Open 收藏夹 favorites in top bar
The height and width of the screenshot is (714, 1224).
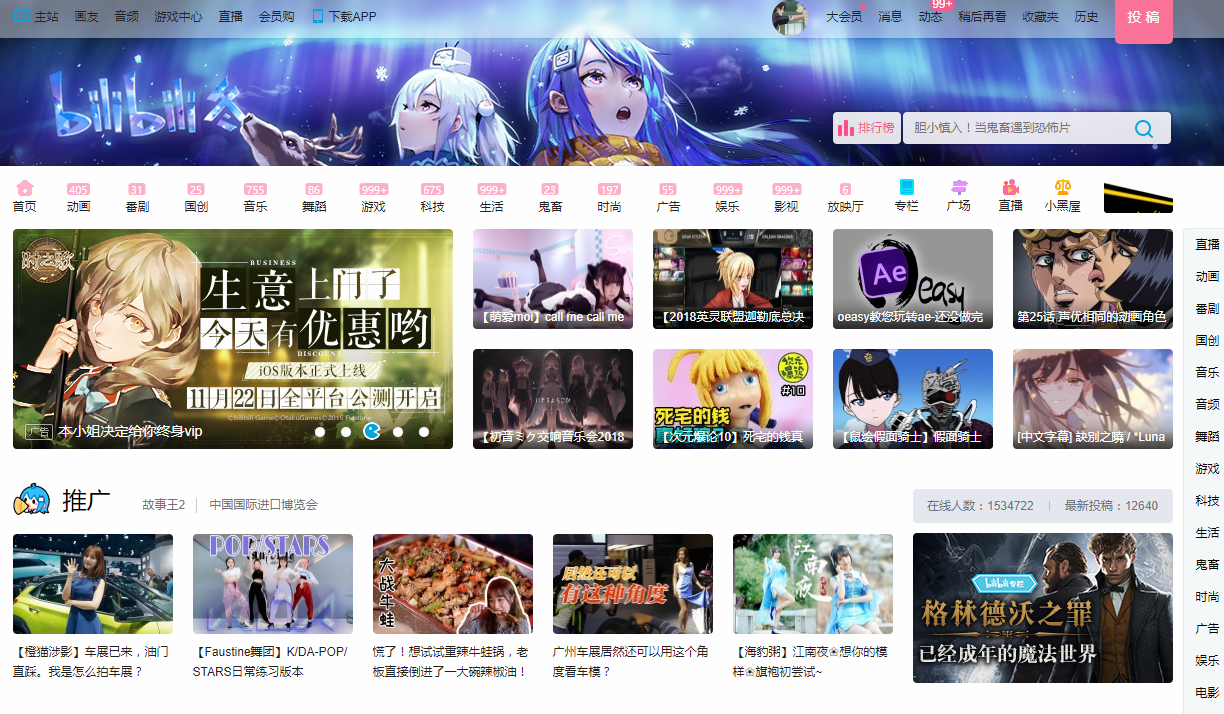point(1040,17)
